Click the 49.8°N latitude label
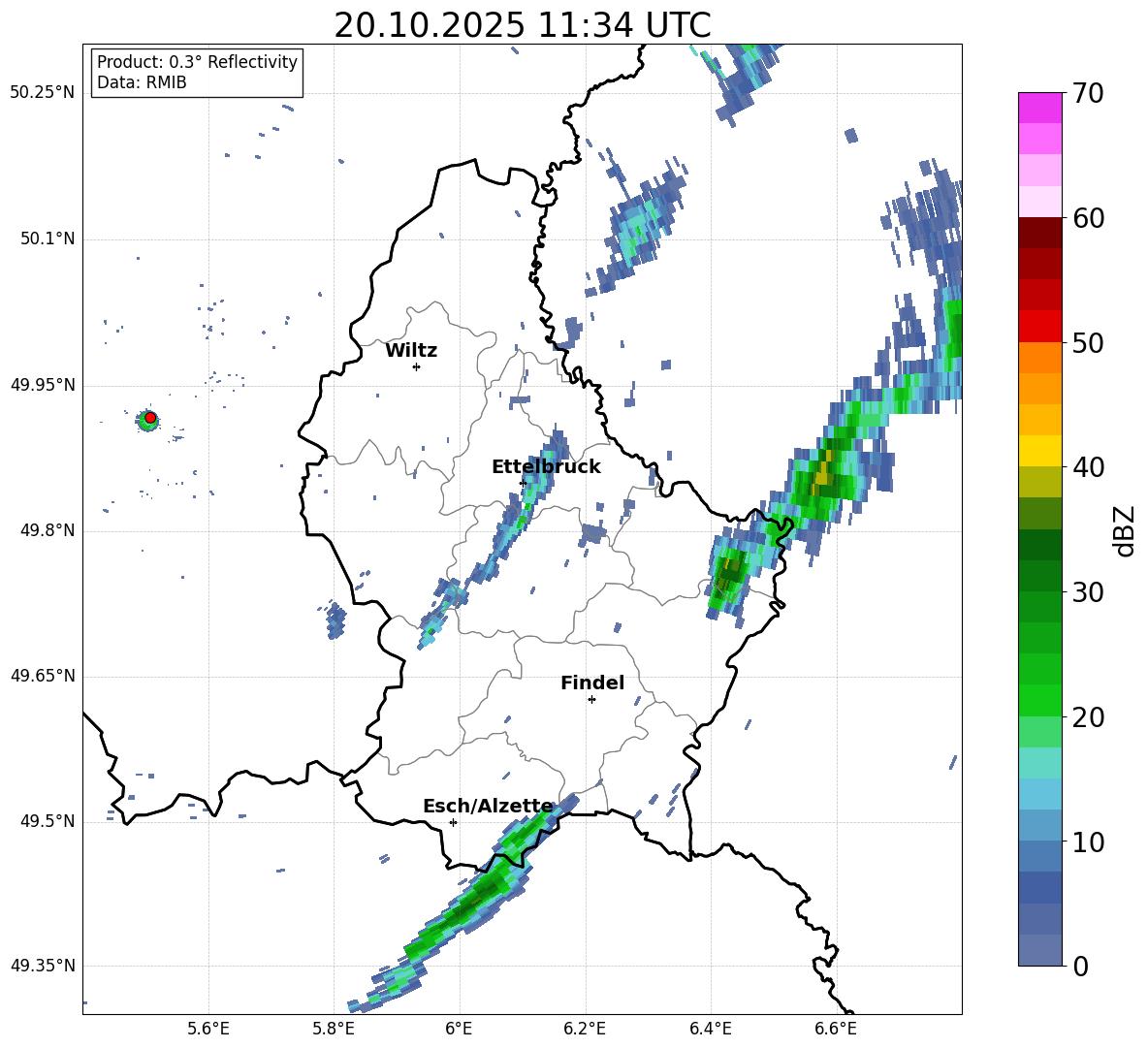Image resolution: width=1148 pixels, height=1048 pixels. (47, 530)
